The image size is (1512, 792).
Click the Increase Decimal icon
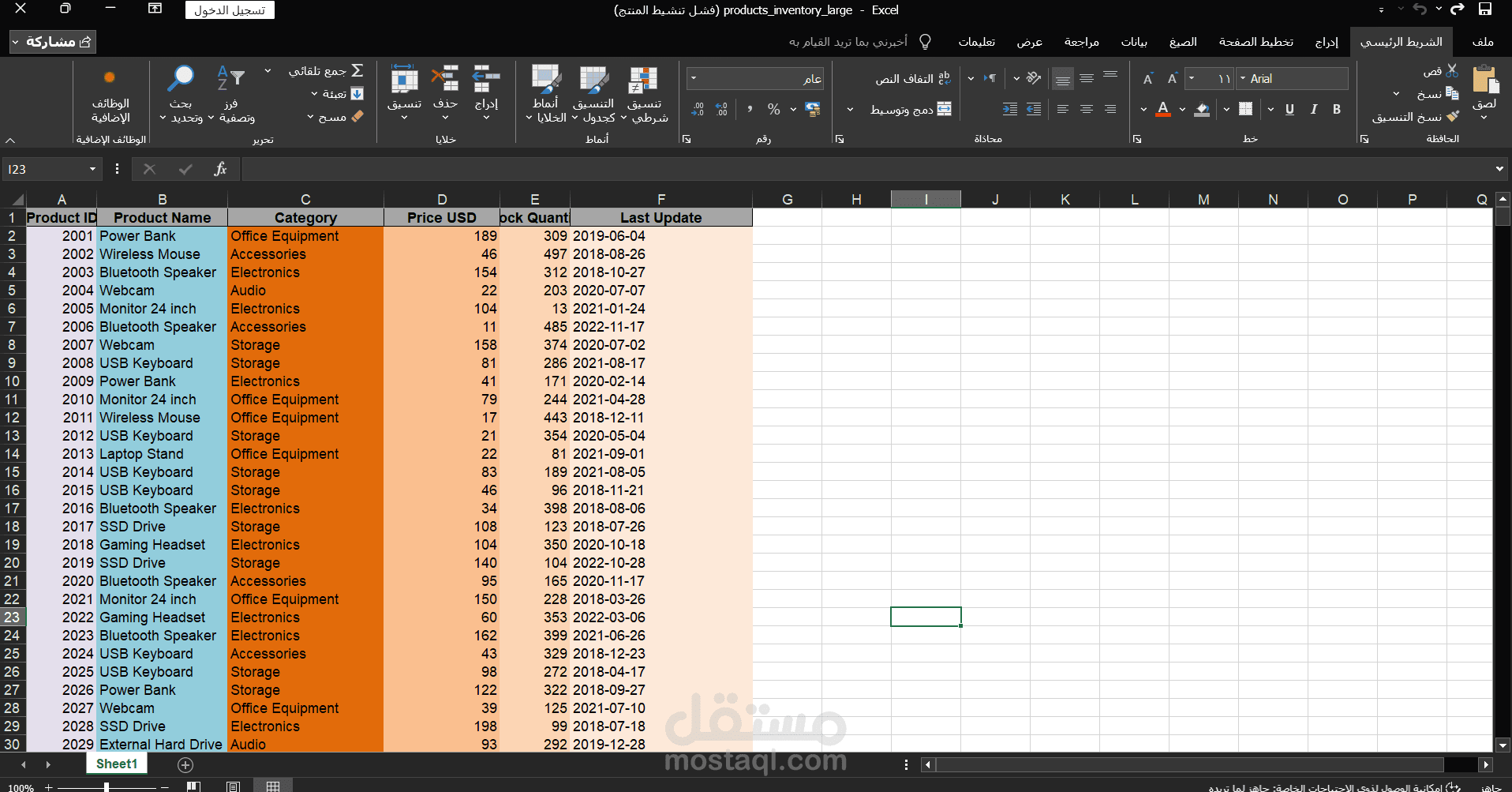click(x=722, y=109)
